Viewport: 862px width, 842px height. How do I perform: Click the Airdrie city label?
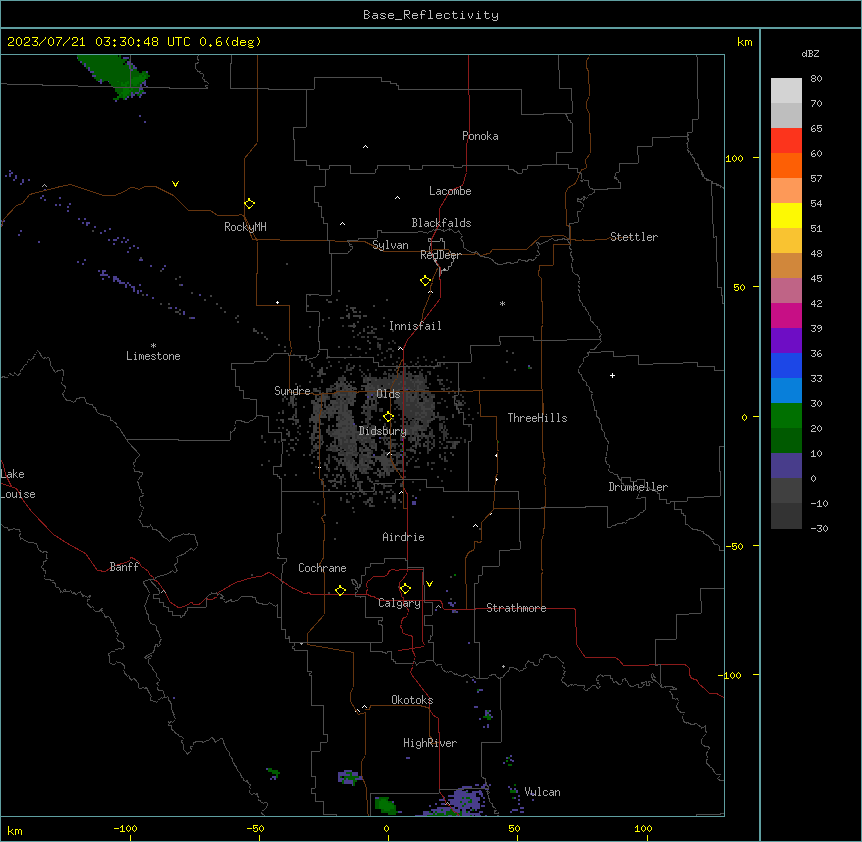403,537
